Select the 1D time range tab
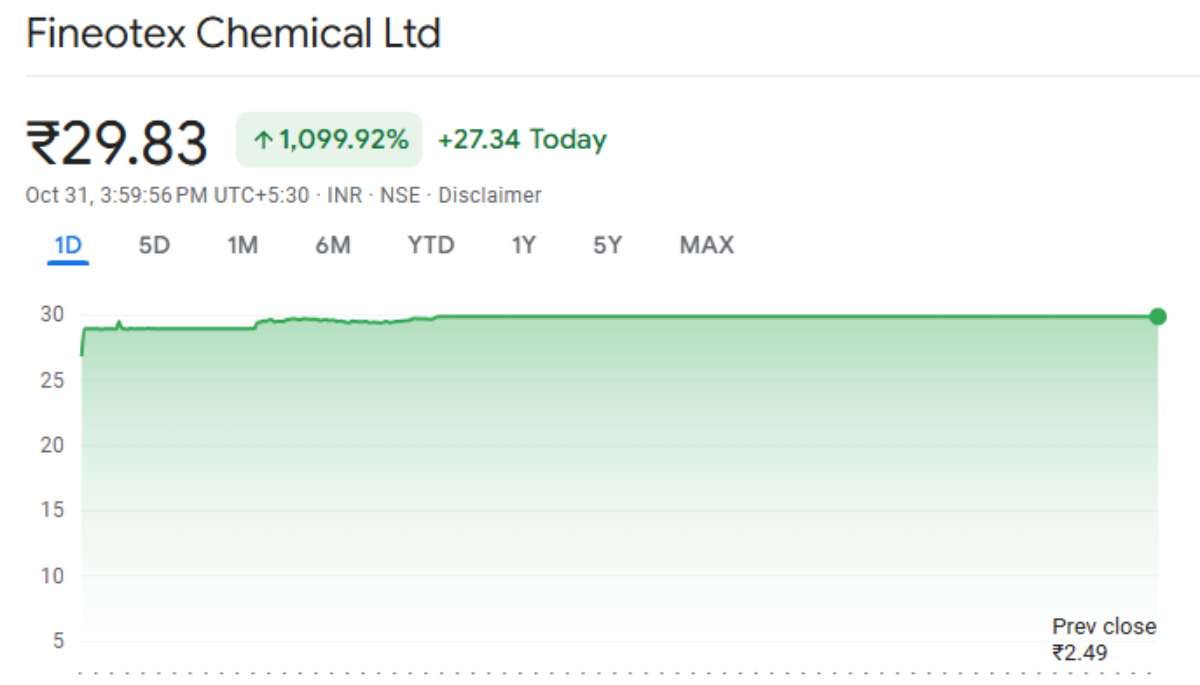The image size is (1200, 685). [65, 244]
